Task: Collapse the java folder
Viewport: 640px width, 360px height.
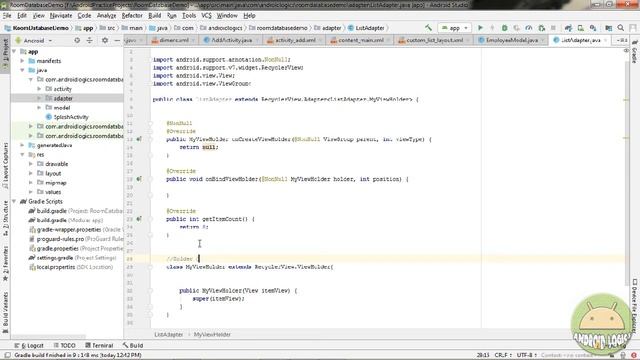Action: point(22,70)
